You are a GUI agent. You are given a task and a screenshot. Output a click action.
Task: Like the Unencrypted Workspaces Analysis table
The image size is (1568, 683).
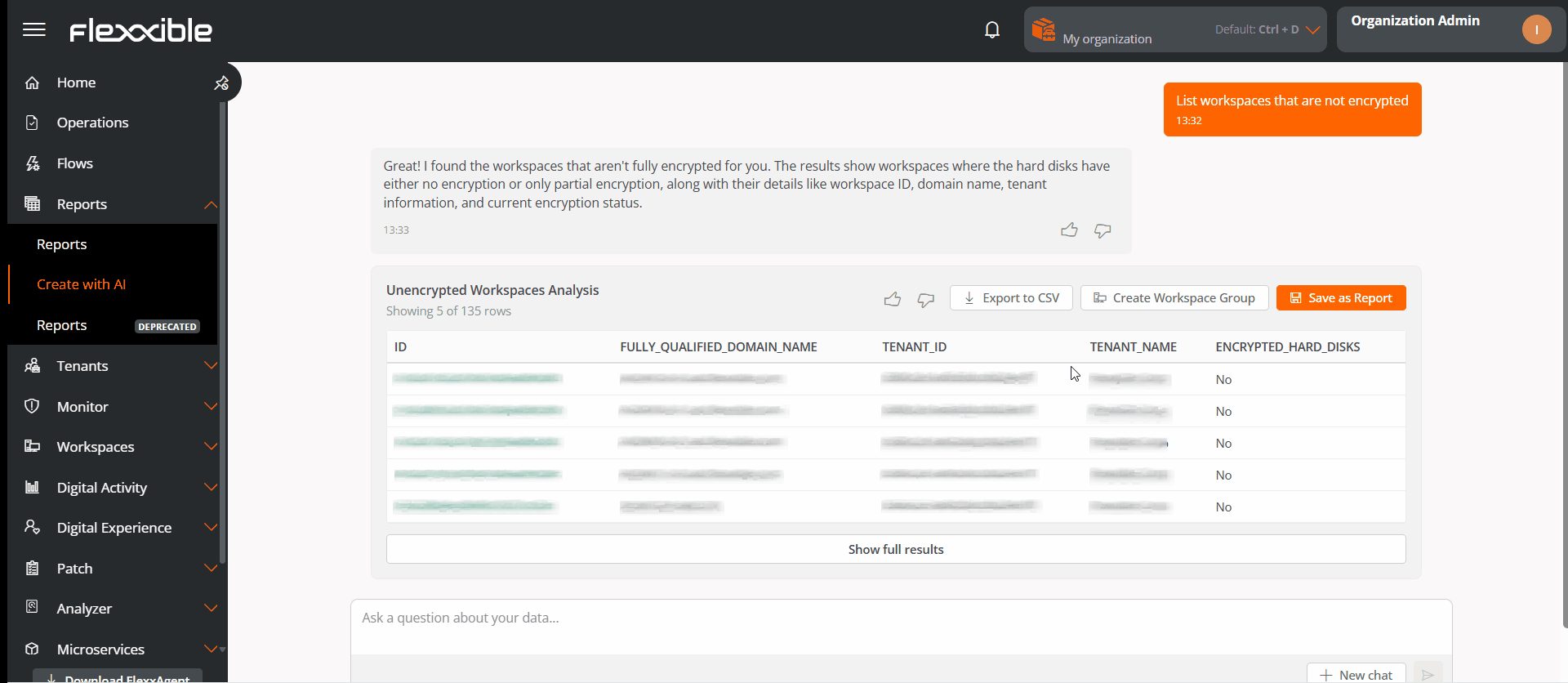pos(892,299)
